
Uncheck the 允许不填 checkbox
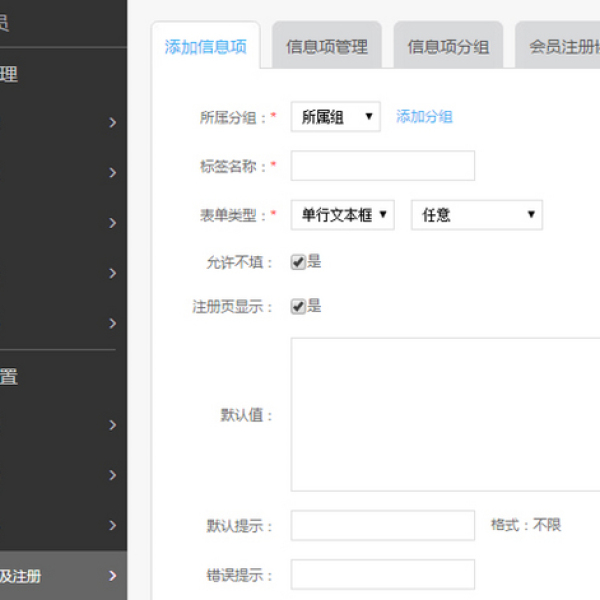pos(298,262)
